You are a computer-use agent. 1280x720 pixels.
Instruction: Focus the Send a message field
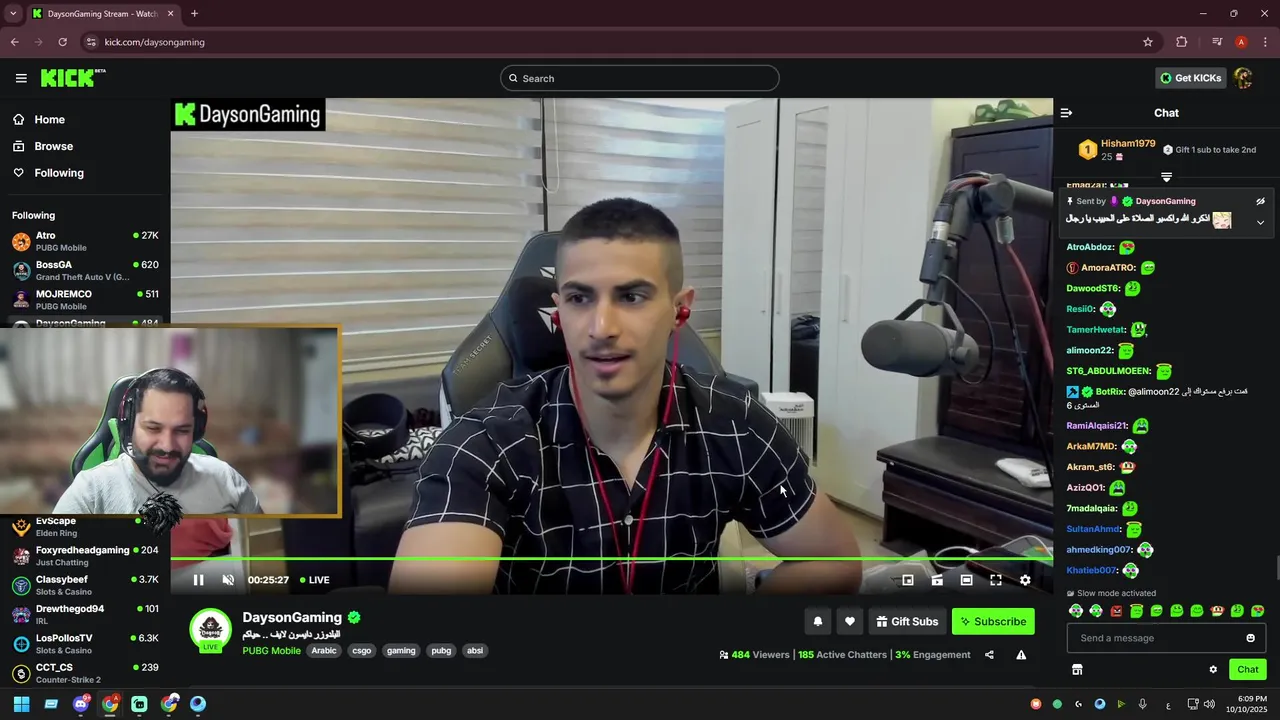point(1166,638)
